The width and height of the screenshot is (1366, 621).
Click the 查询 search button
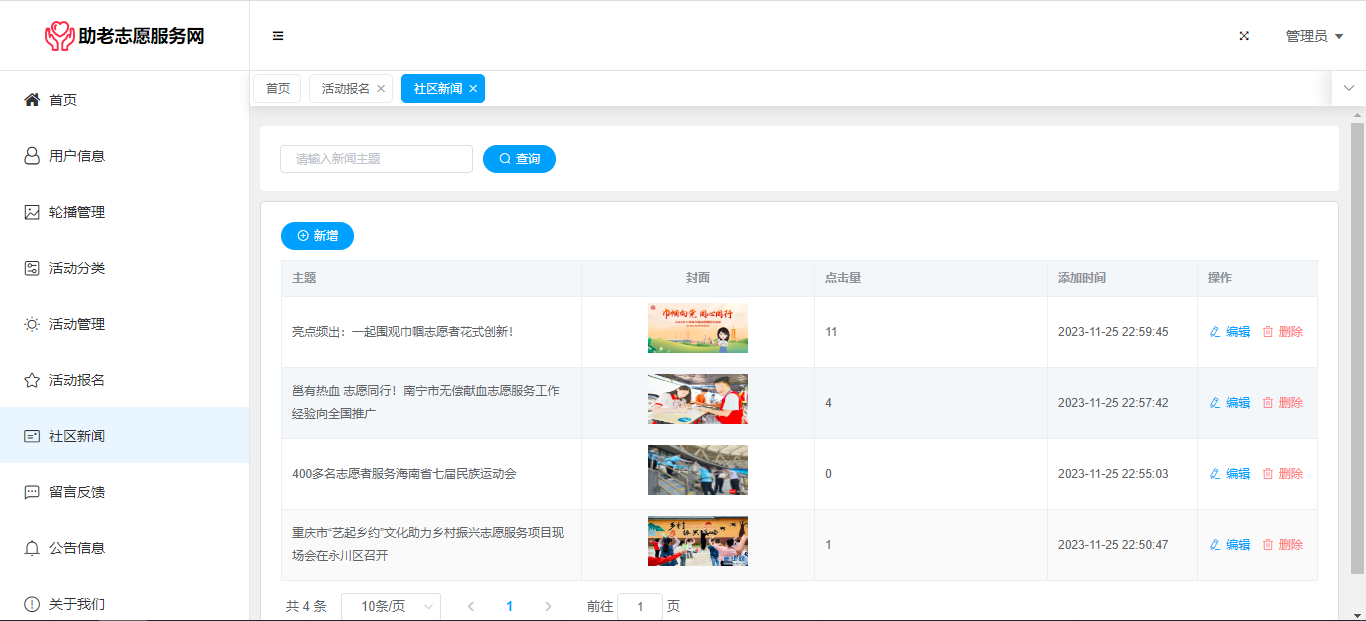[519, 159]
